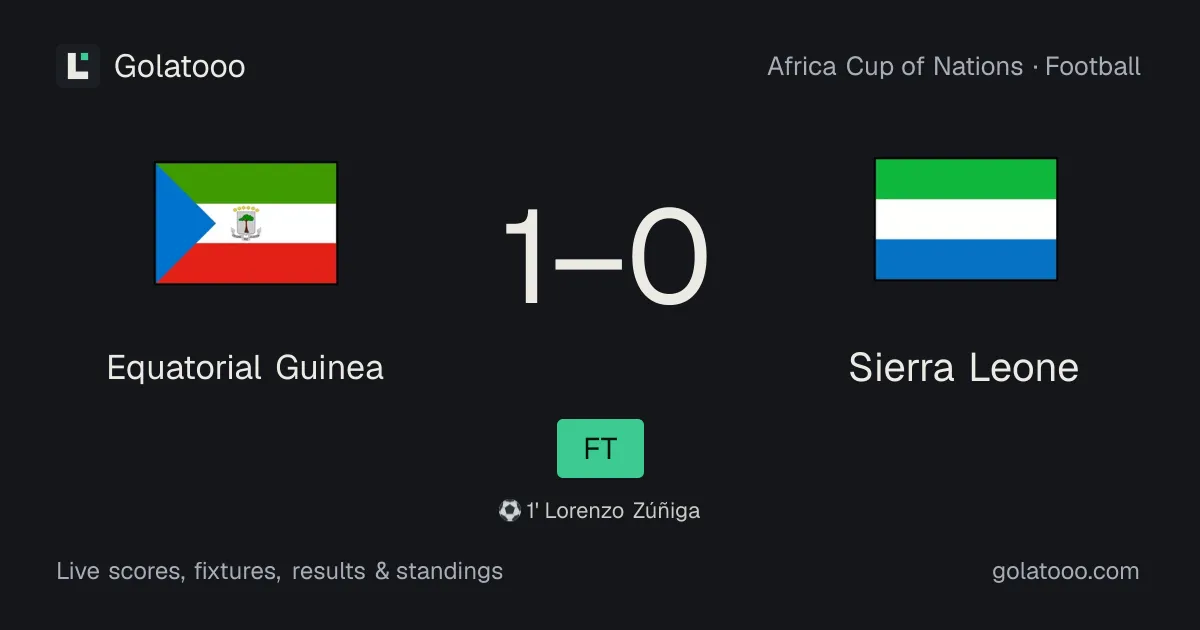The image size is (1200, 630).
Task: Select the Football category label
Action: pos(1093,66)
